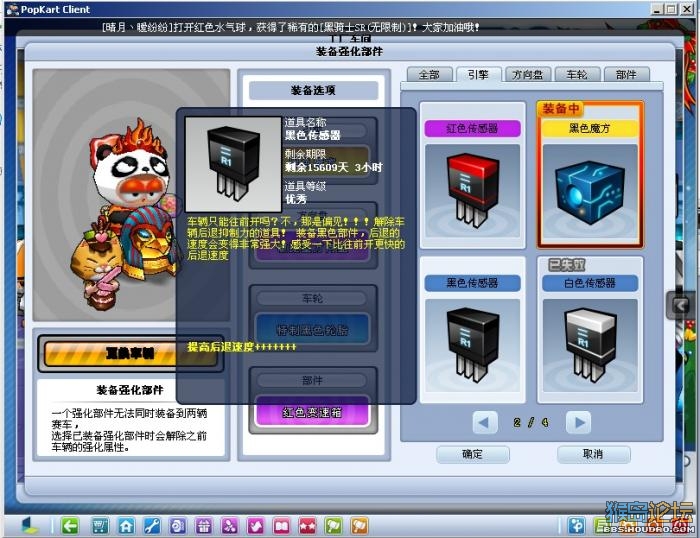Go to previous parts page arrow

click(484, 422)
